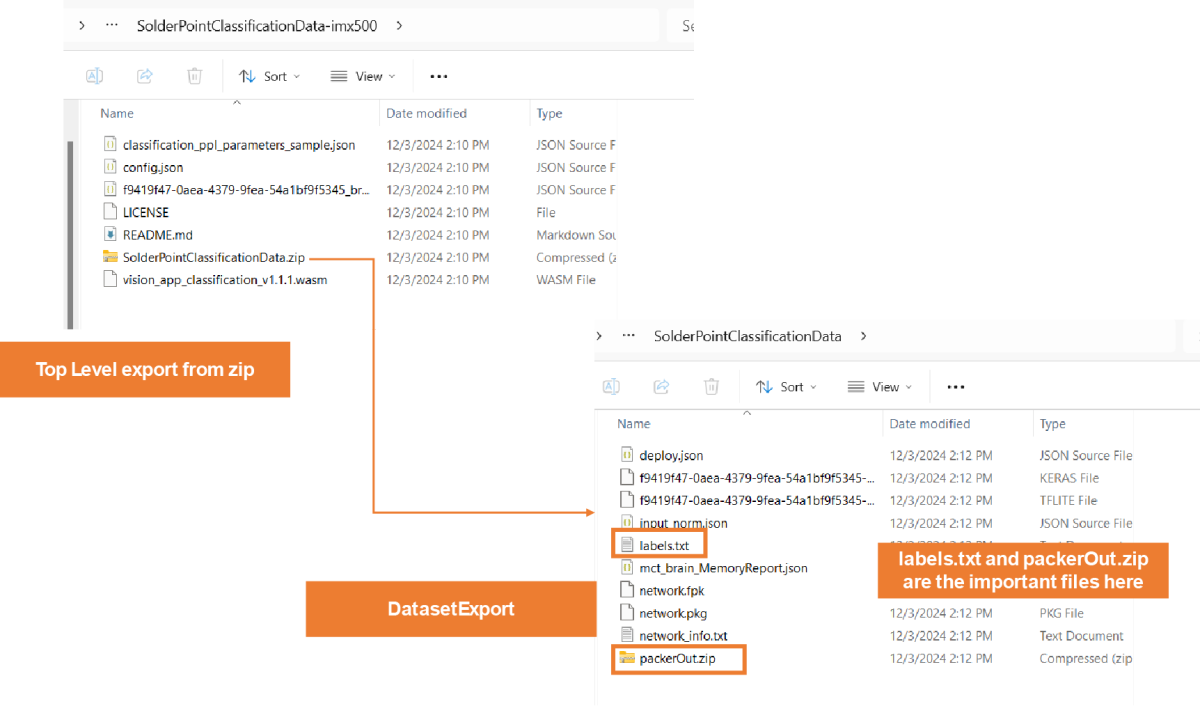This screenshot has height=706, width=1200.
Task: Select network.fpk file
Action: [x=672, y=591]
